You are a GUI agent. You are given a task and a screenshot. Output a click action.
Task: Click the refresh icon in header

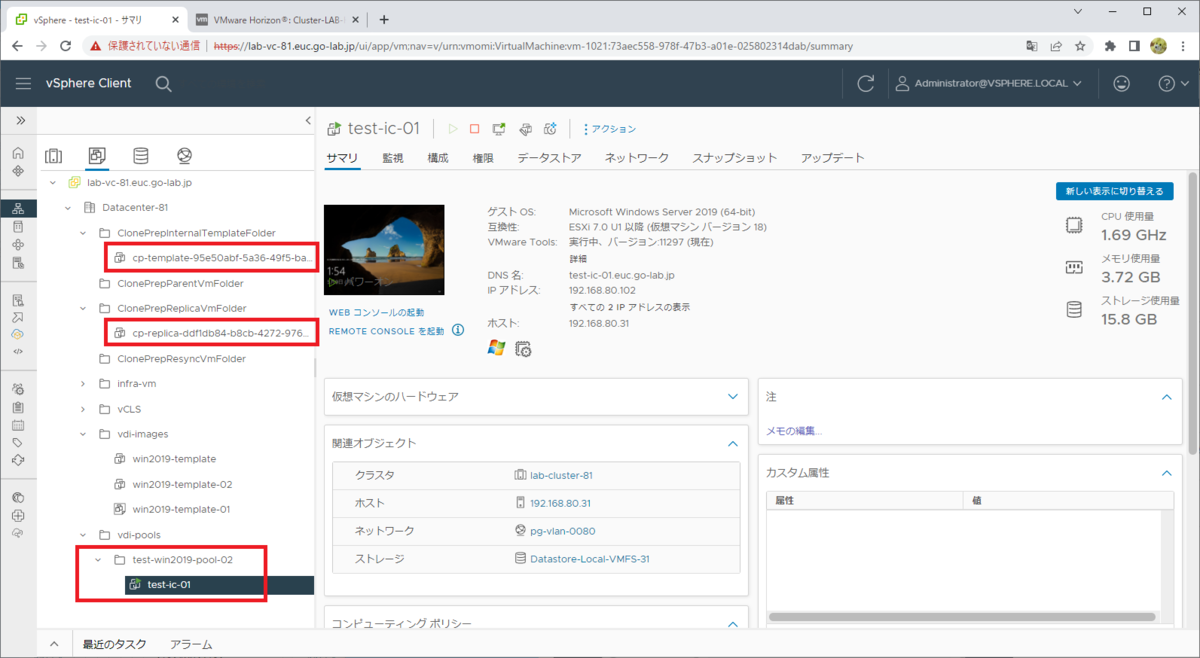[866, 83]
